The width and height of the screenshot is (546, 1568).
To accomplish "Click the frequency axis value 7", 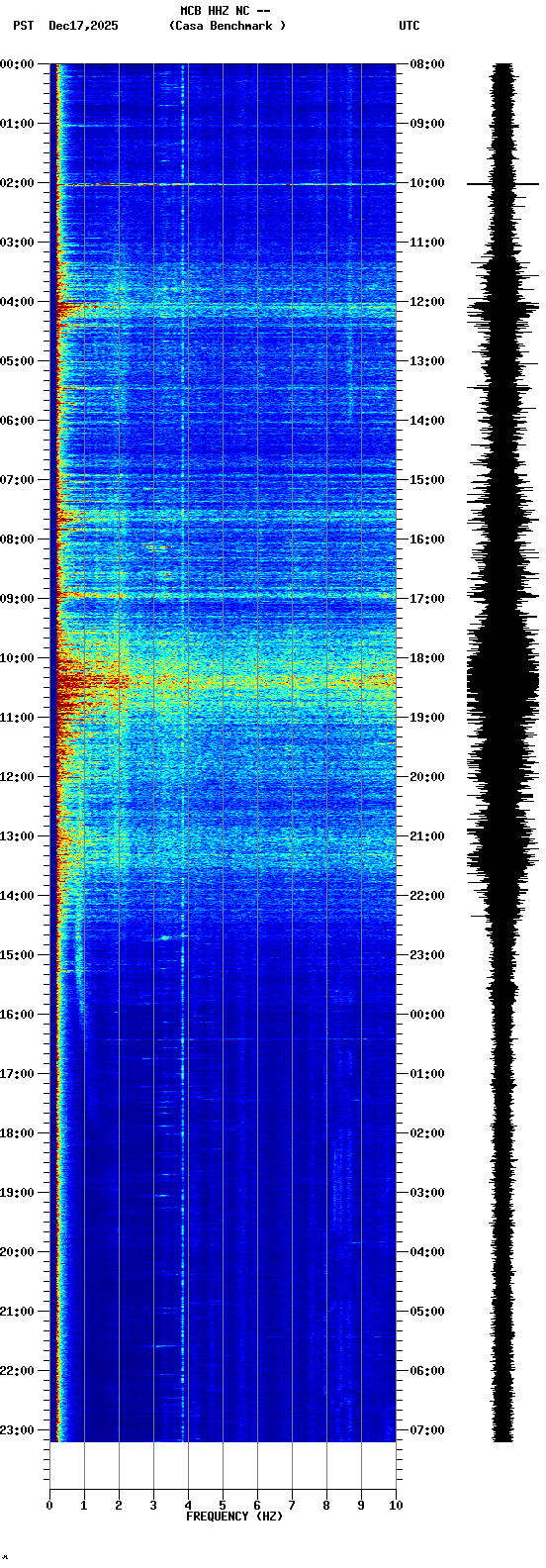I will (x=292, y=1506).
